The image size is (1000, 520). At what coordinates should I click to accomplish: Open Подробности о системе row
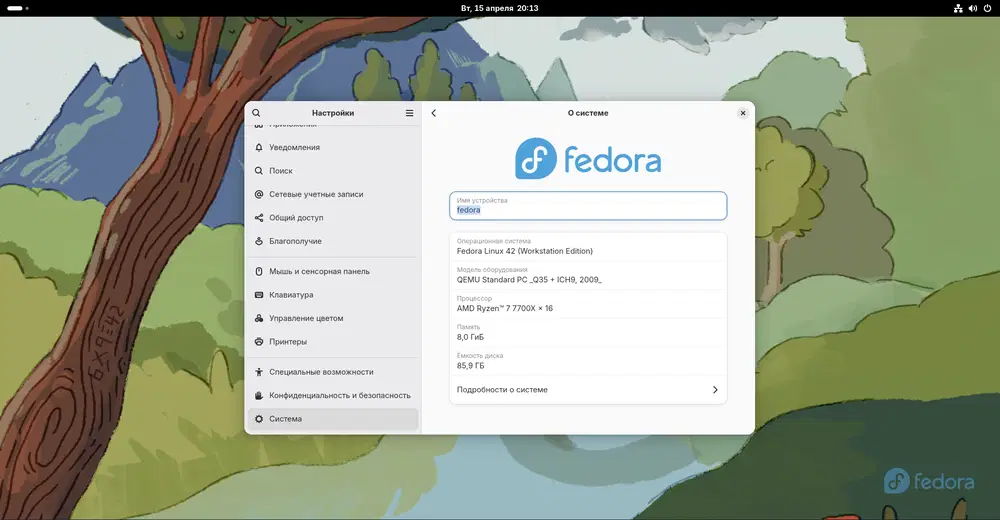coord(588,390)
